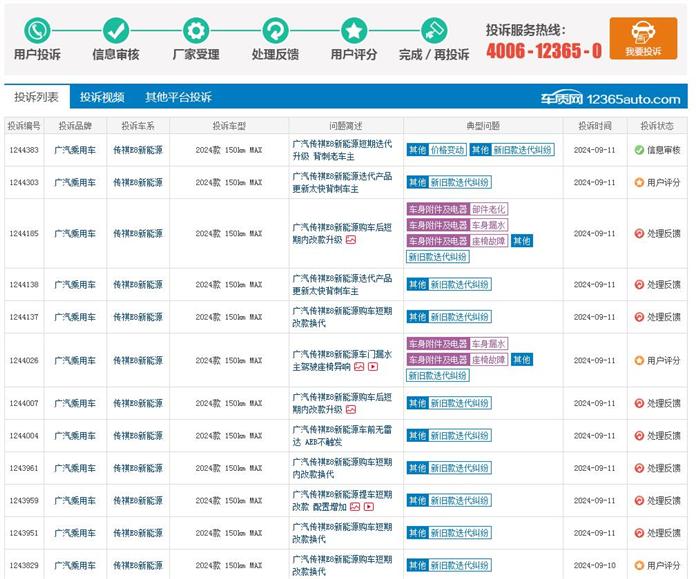This screenshot has width=700, height=579.
Task: Click the 完成/再投诉 gavel step icon
Action: tap(434, 30)
